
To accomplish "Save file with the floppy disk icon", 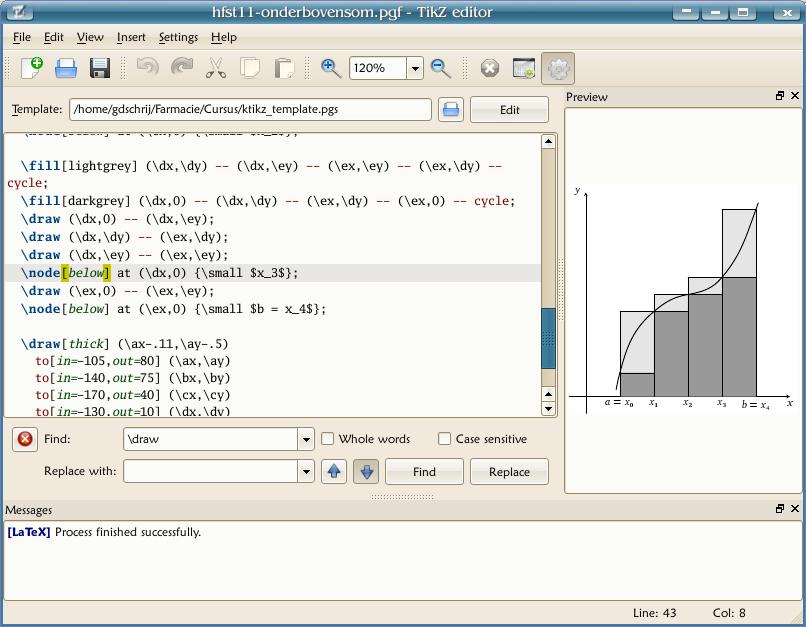I will 99,68.
